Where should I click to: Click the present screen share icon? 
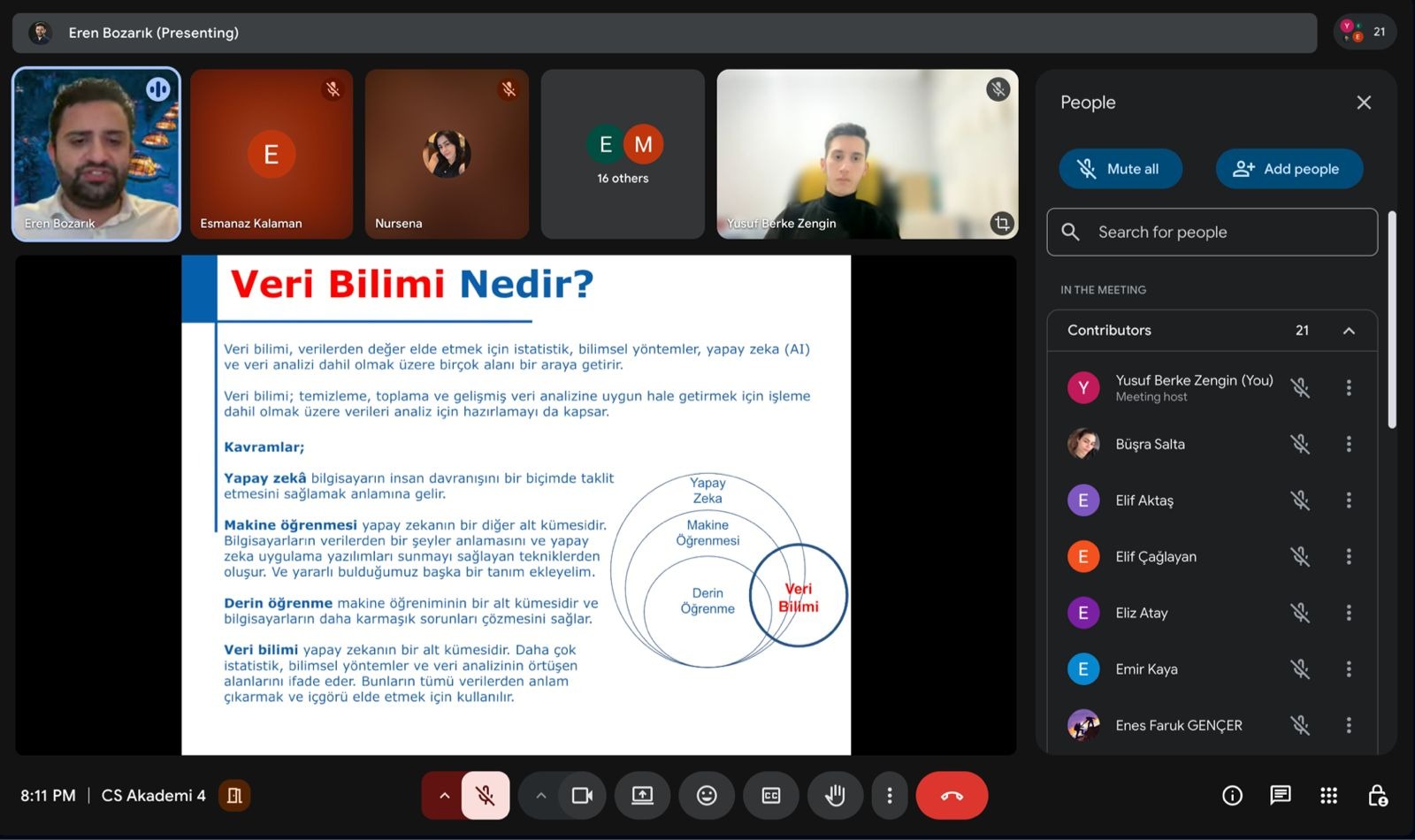(642, 796)
